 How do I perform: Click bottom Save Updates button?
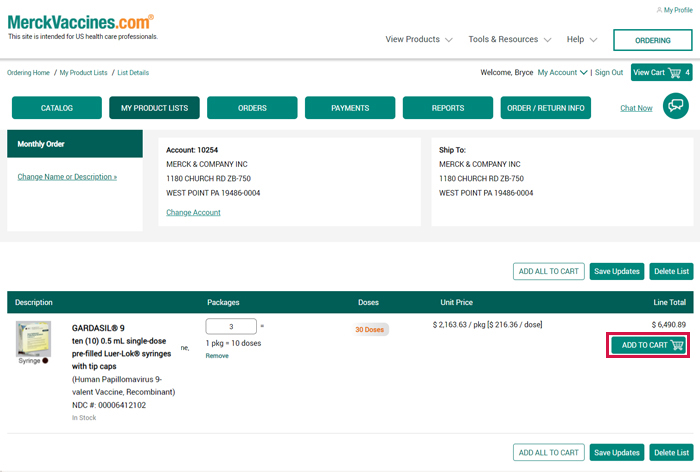pos(617,452)
